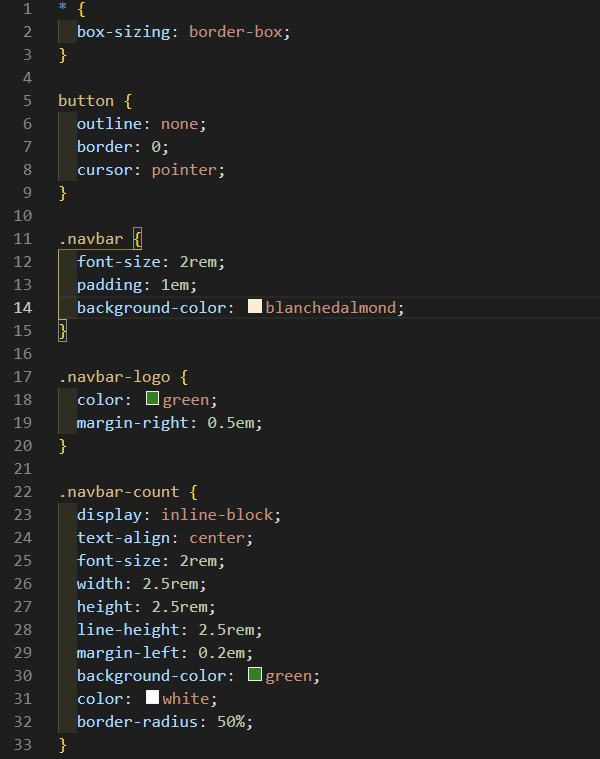Click the '50%' value
Image resolution: width=600 pixels, height=759 pixels.
tap(231, 722)
